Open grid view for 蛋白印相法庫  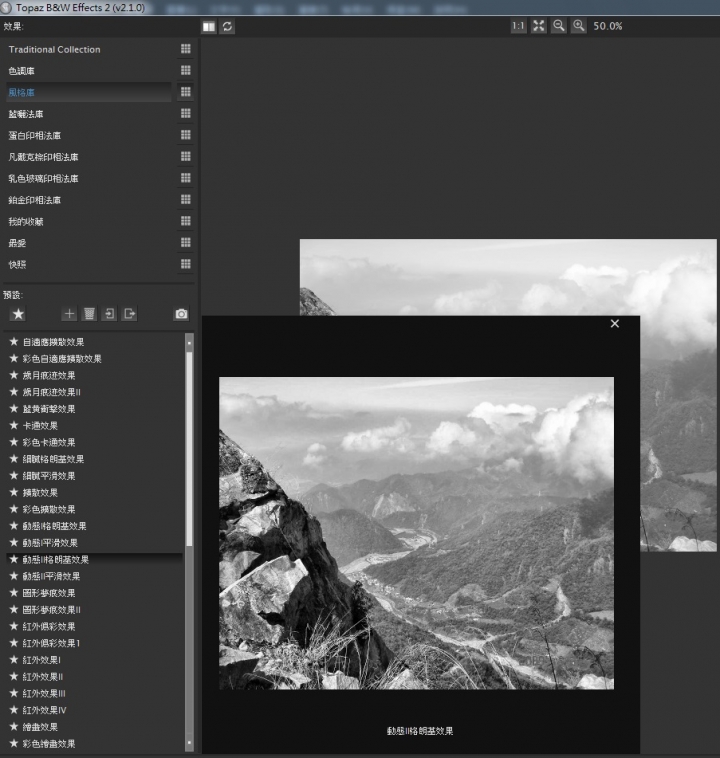click(x=186, y=135)
